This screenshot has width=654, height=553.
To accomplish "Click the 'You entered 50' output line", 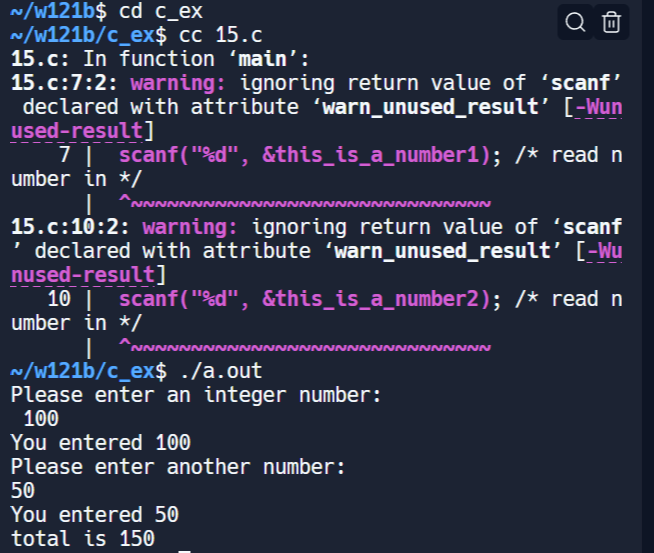I will point(95,515).
